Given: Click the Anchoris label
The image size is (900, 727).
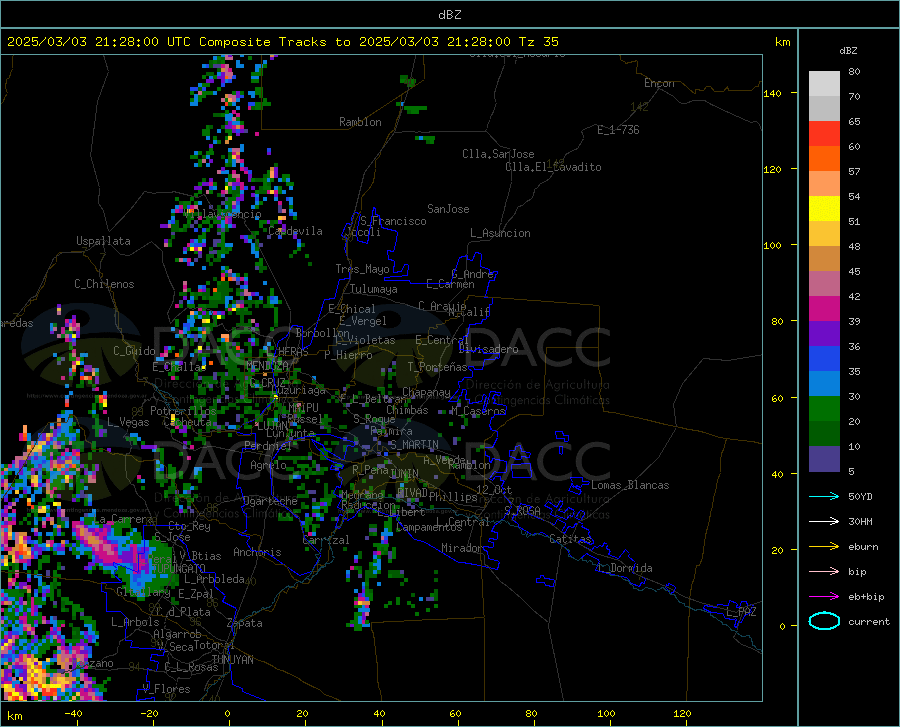Looking at the screenshot, I should pos(257,552).
